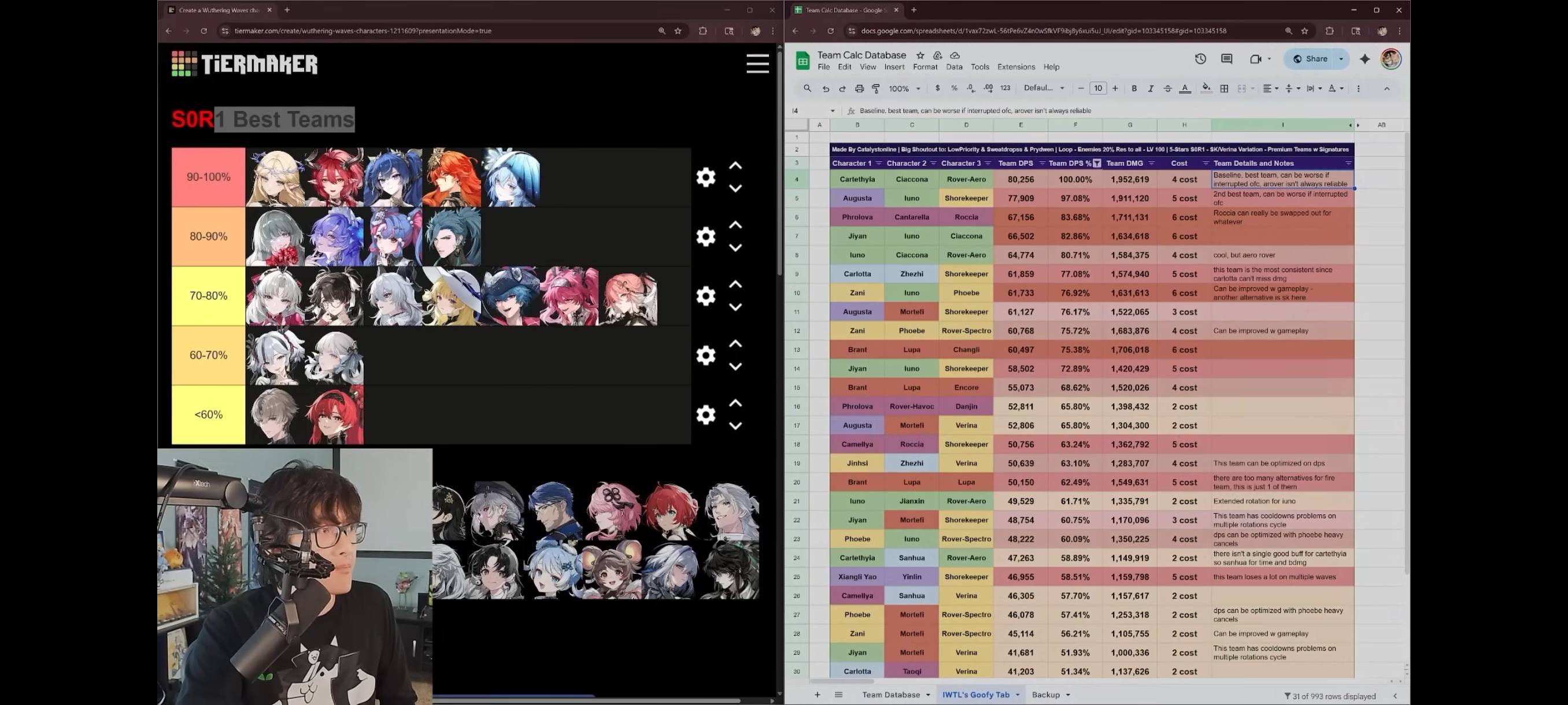Image resolution: width=1568 pixels, height=705 pixels.
Task: Open settings gear for the 90-100% tier
Action: point(705,177)
